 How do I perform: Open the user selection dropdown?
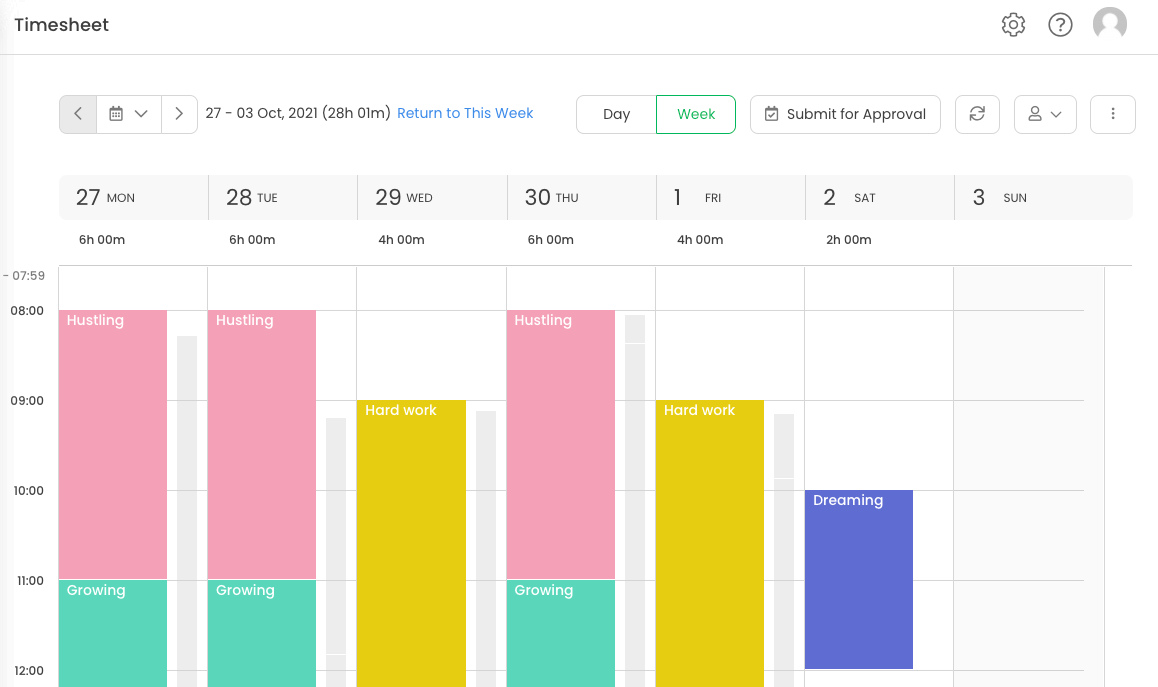[x=1045, y=114]
